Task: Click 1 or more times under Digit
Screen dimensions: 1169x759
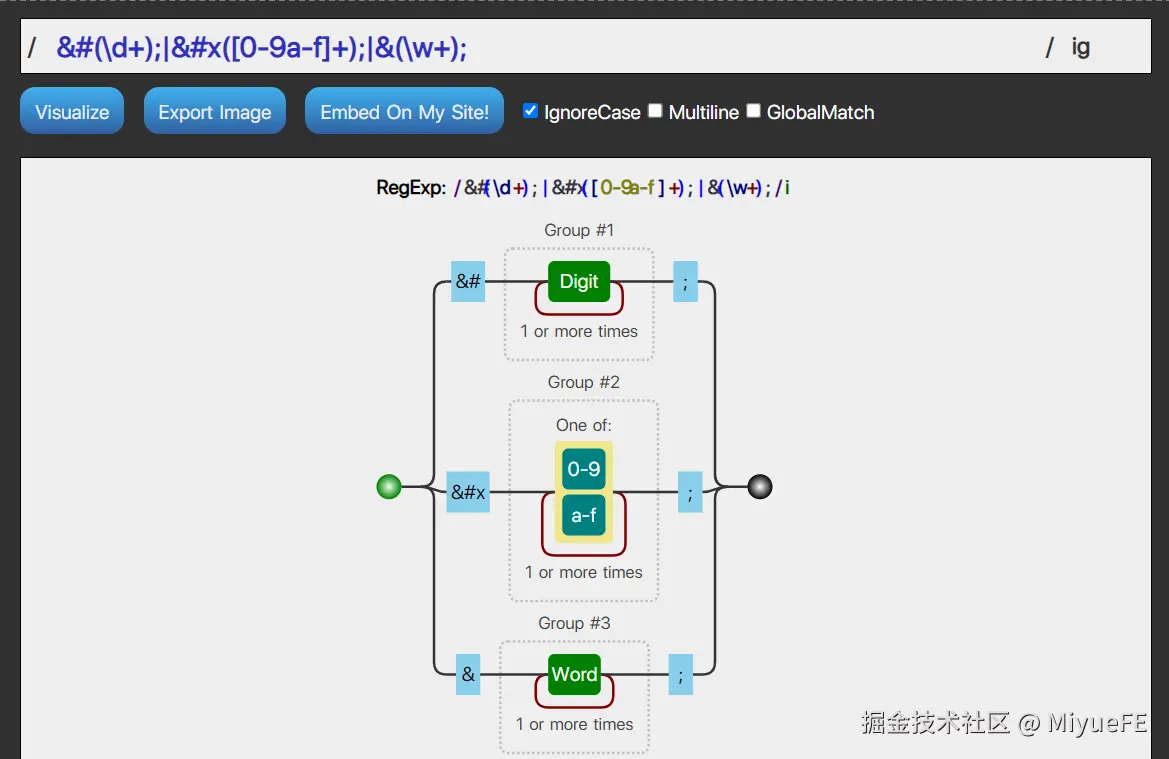Action: tap(579, 331)
